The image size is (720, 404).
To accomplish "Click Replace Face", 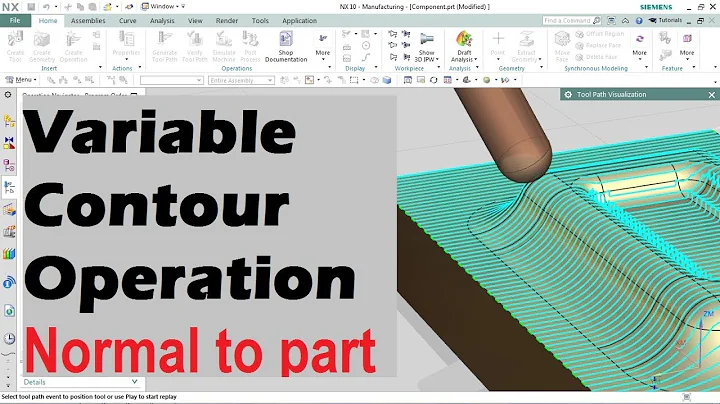I will (x=598, y=45).
